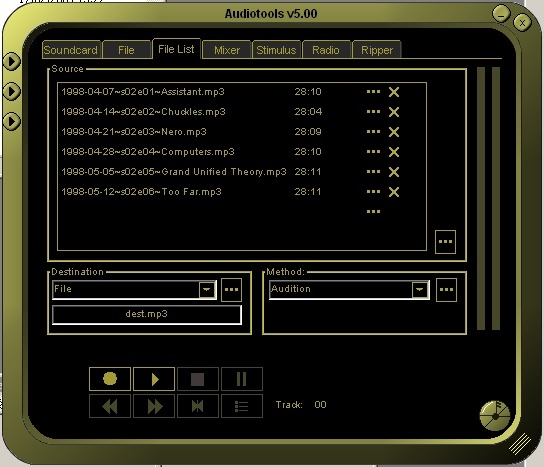
Task: Go to the Ripper tab
Action: tap(377, 50)
